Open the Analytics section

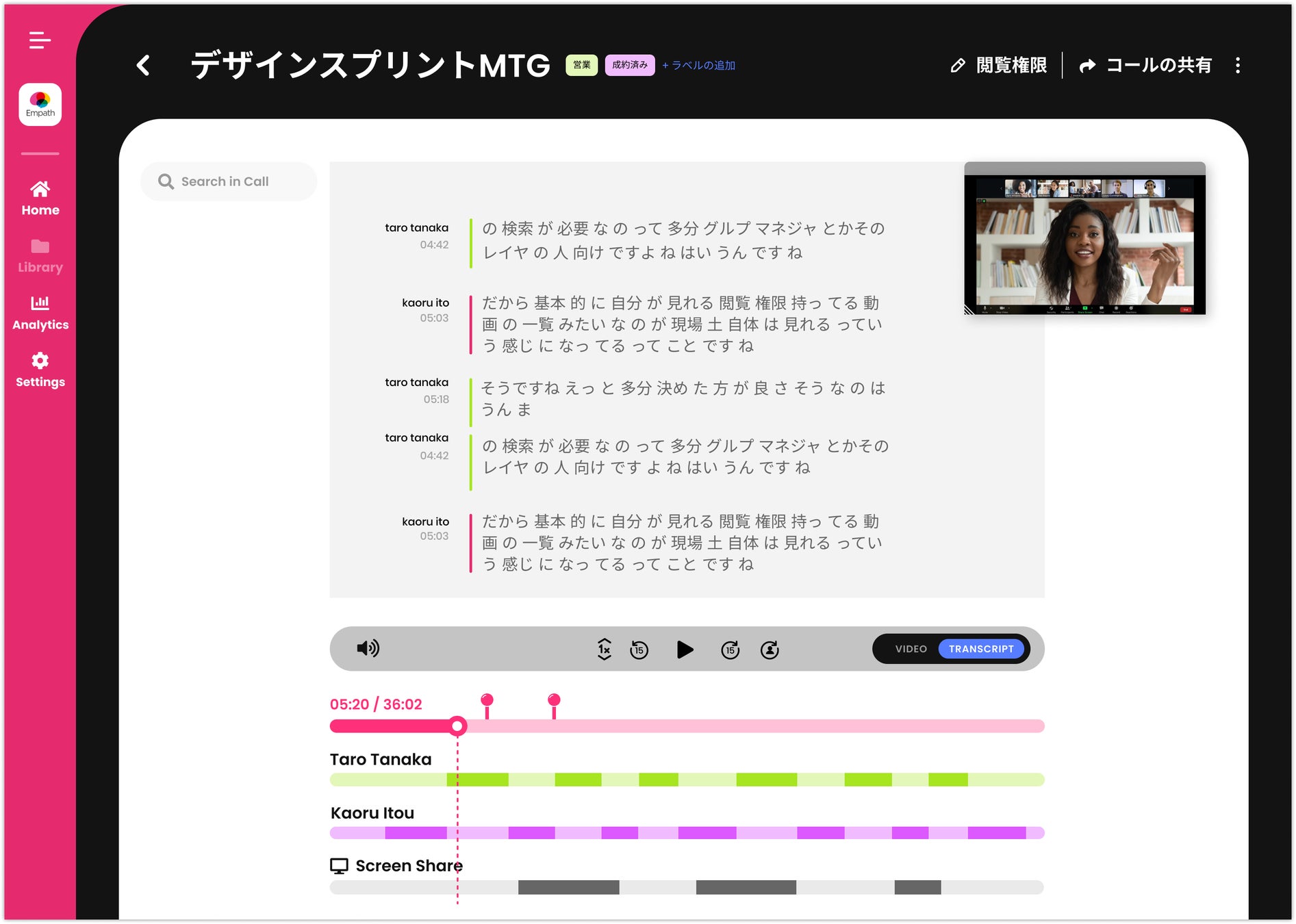[40, 313]
